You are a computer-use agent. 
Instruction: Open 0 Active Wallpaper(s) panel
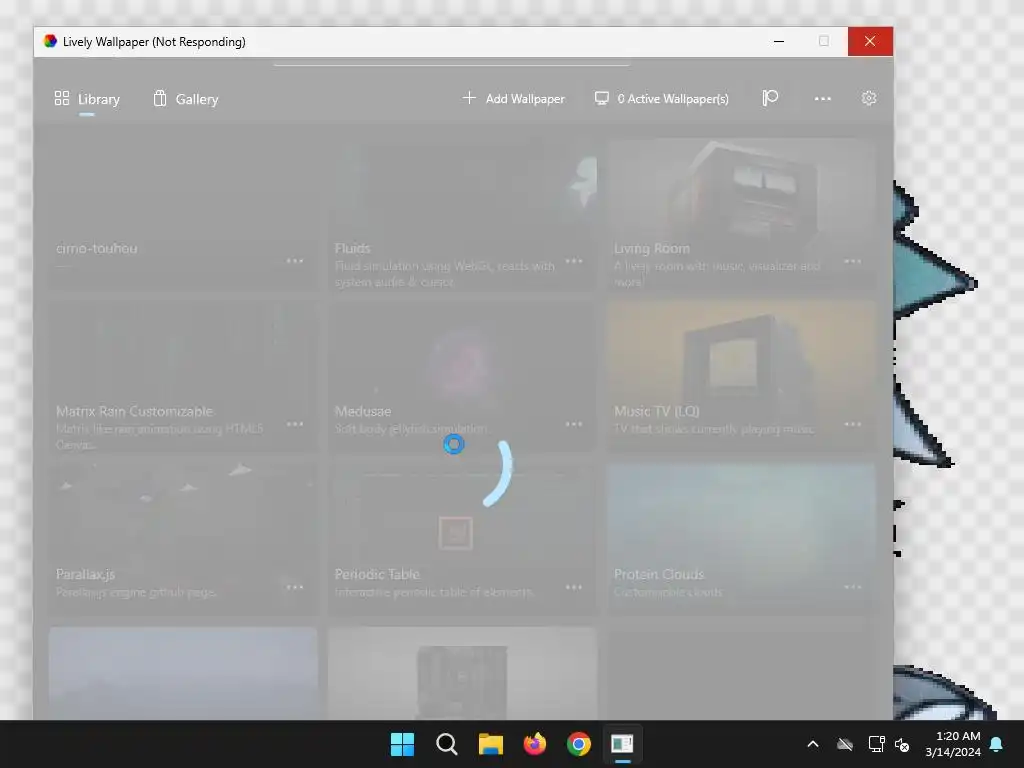click(662, 99)
